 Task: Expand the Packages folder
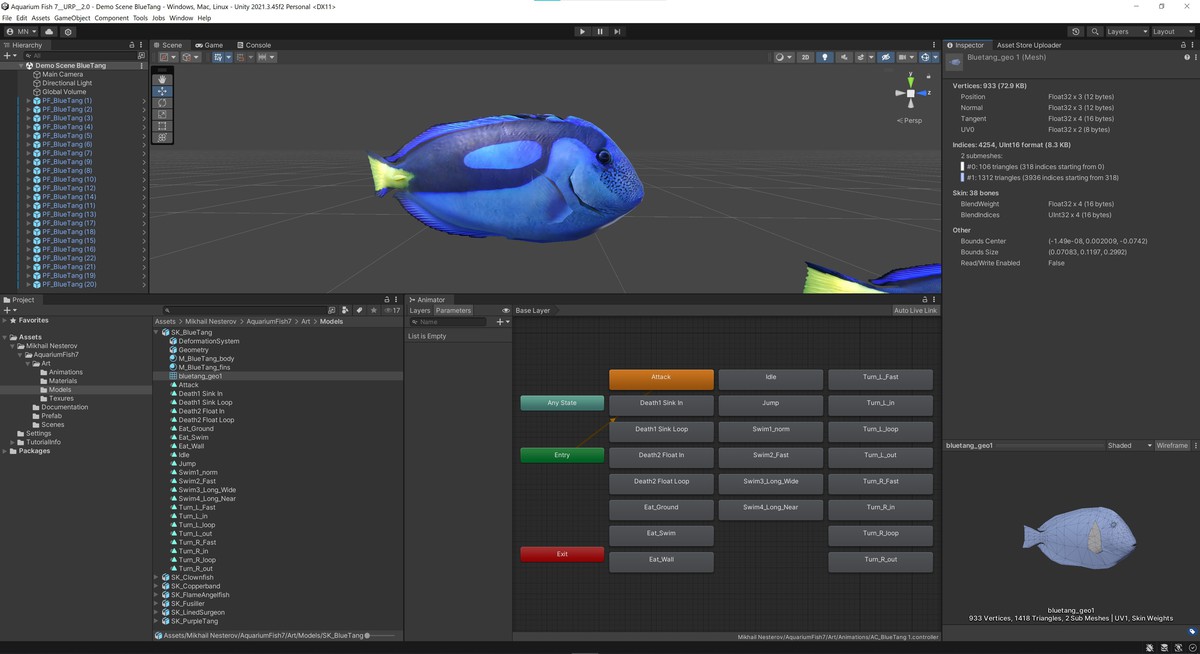coord(6,451)
